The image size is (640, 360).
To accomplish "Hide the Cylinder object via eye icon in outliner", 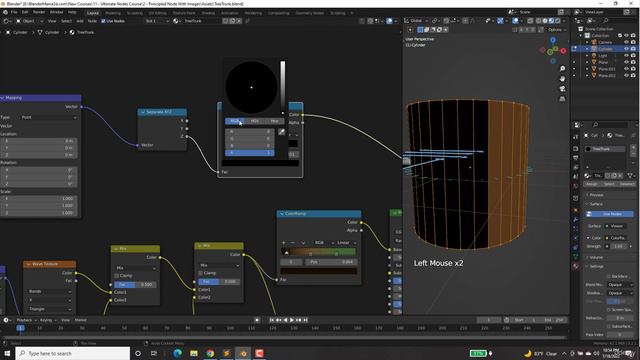I will tap(627, 49).
